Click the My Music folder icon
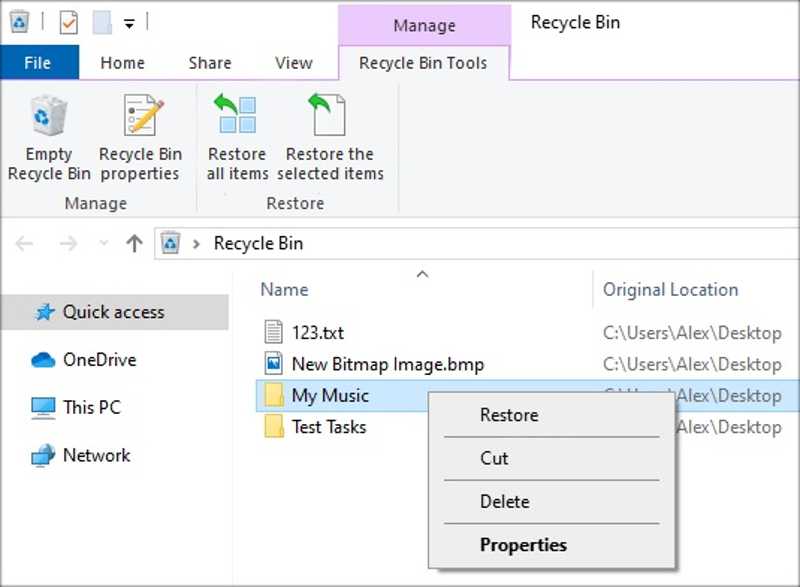This screenshot has width=800, height=587. click(x=274, y=395)
